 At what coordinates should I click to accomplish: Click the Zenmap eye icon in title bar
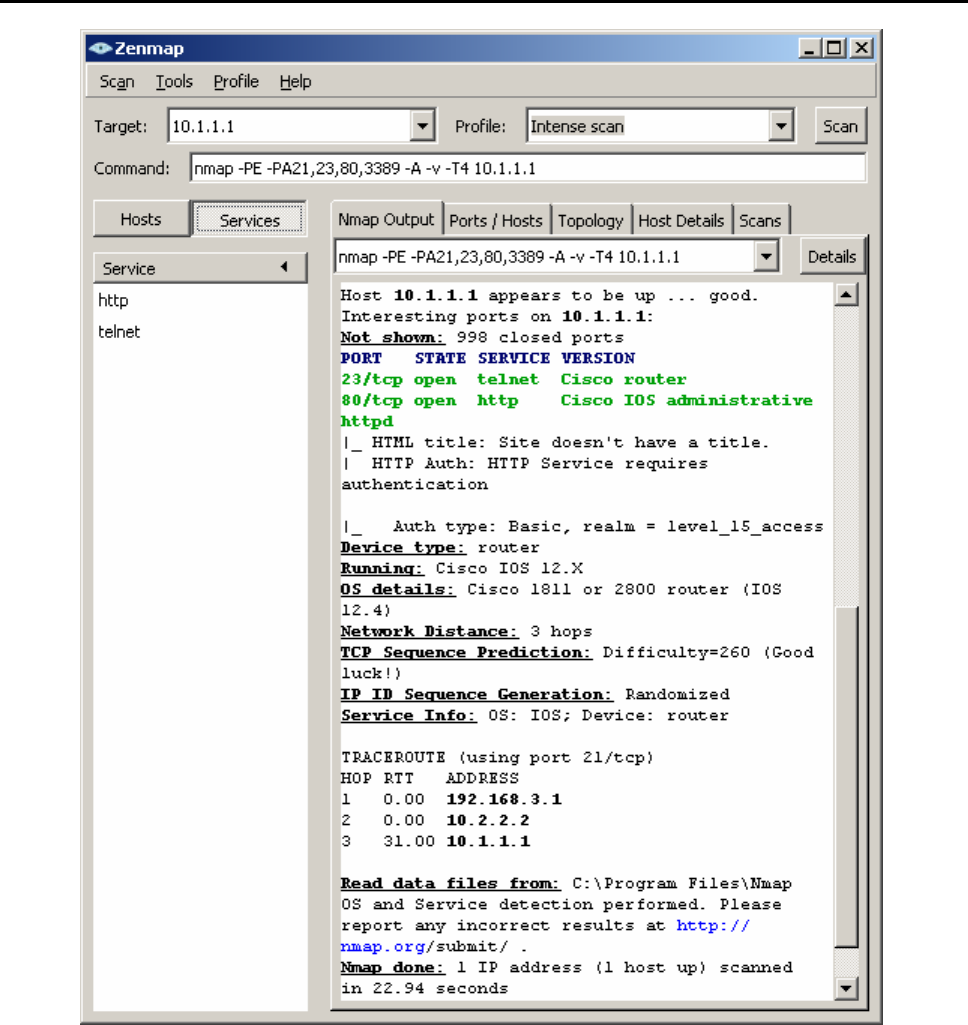coord(100,48)
